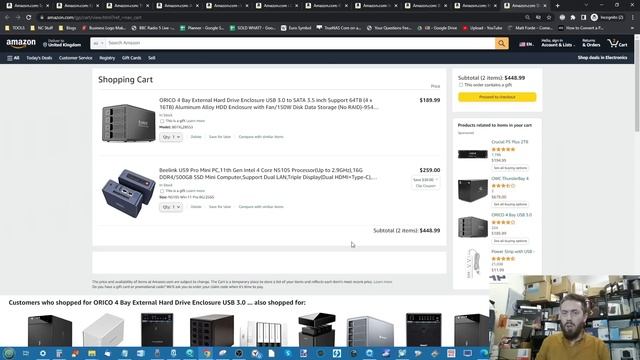The width and height of the screenshot is (640, 360).
Task: Click the Proceed to checkout button
Action: (497, 97)
